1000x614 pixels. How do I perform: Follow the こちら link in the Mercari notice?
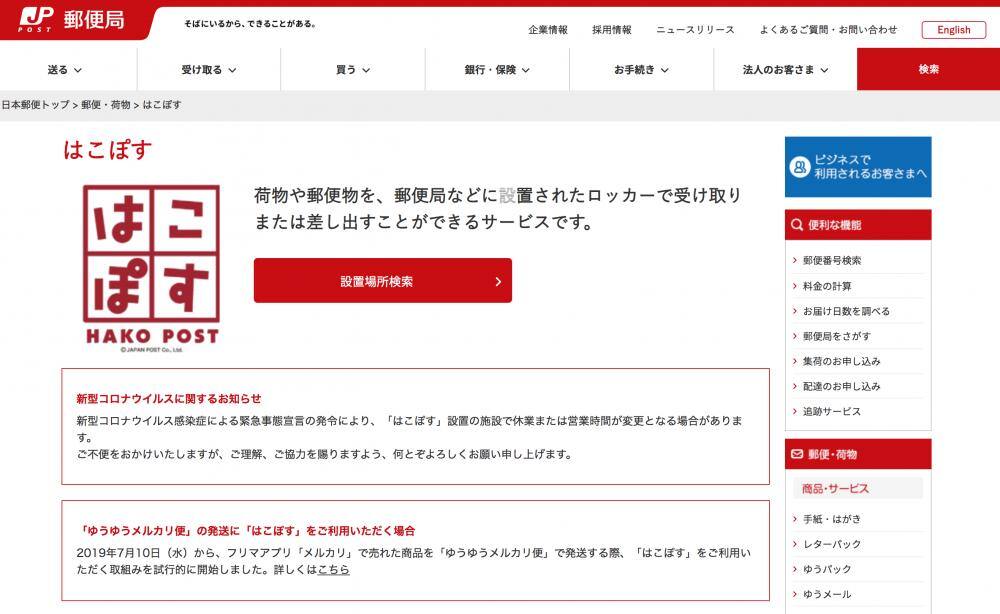click(x=334, y=569)
